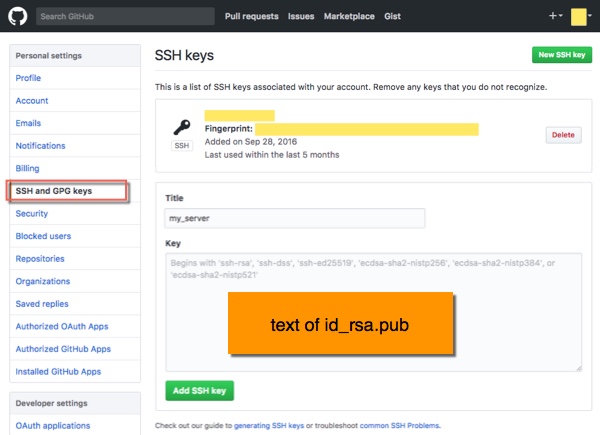Open Pull requests in top navigation
This screenshot has height=435, width=600.
click(x=251, y=16)
